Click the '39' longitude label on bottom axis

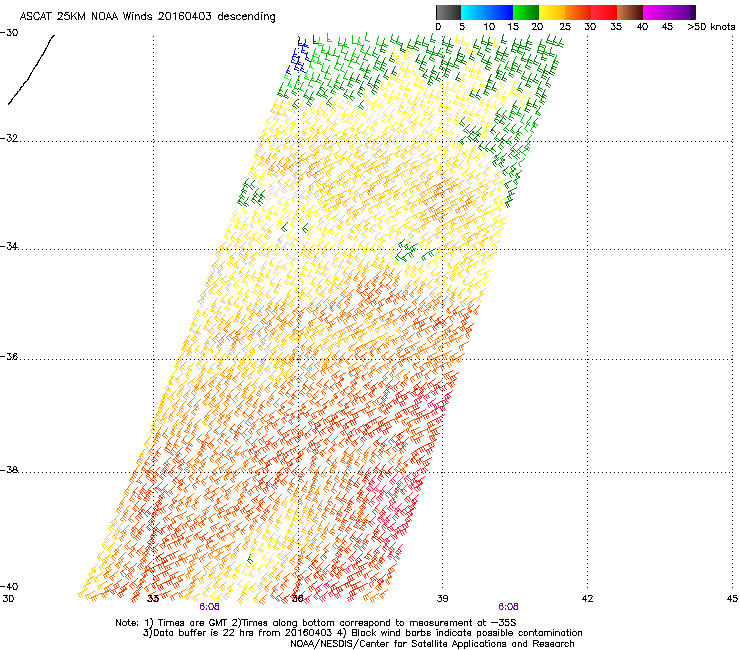coord(442,599)
